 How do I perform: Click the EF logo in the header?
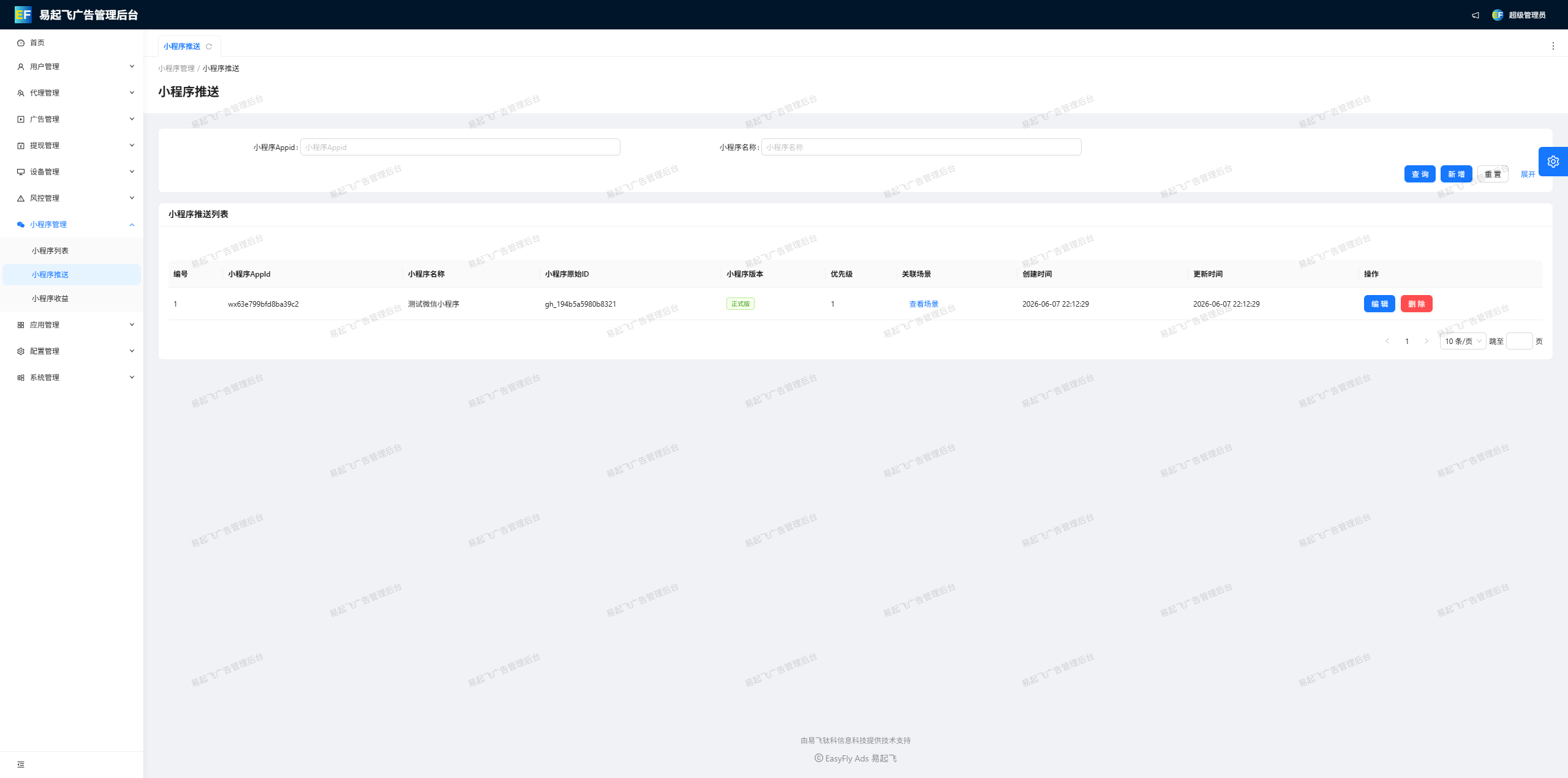coord(23,15)
